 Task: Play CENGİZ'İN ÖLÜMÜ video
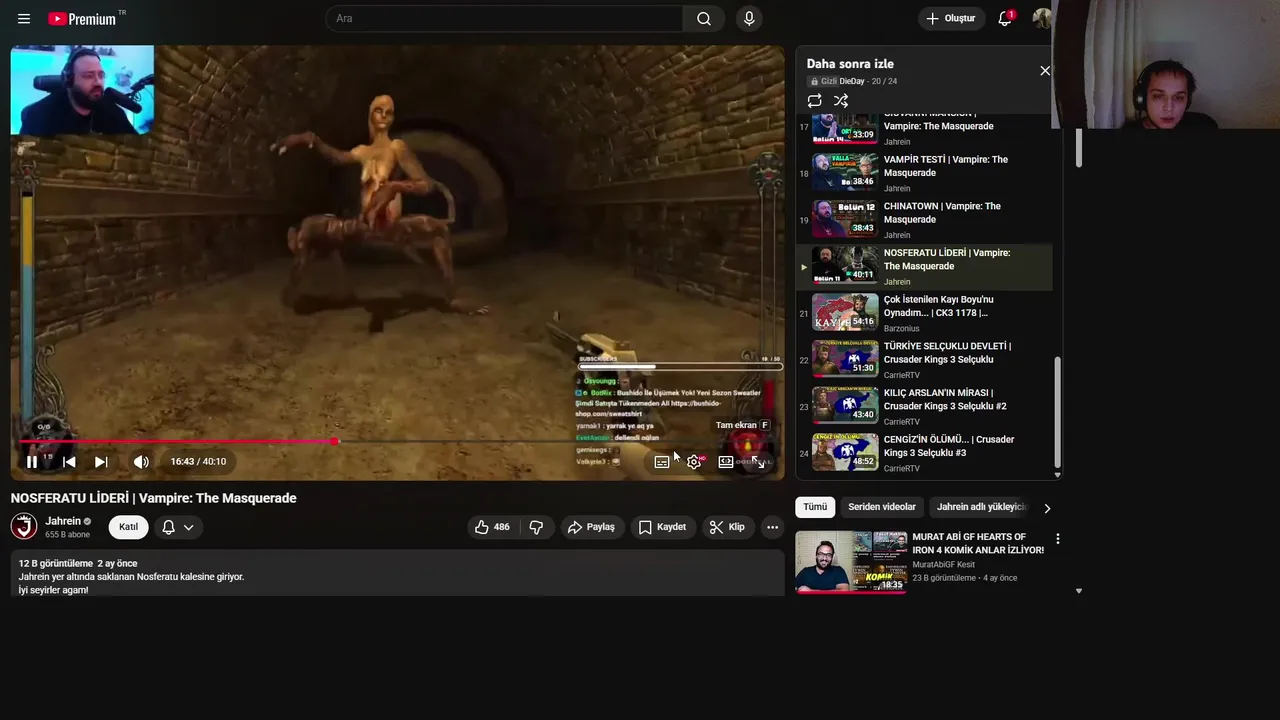tap(924, 453)
